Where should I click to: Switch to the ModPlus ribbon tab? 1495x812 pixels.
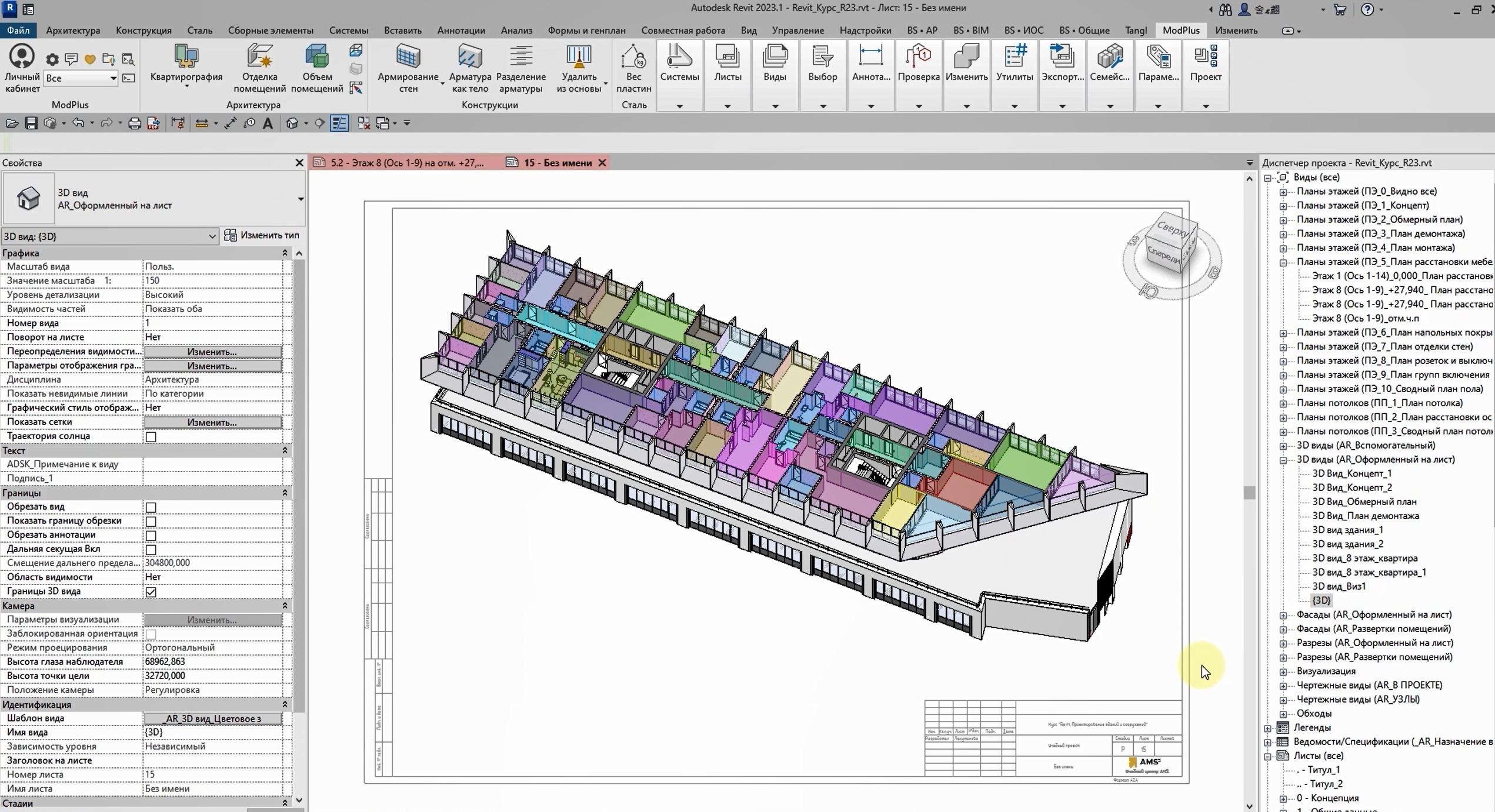point(1182,30)
